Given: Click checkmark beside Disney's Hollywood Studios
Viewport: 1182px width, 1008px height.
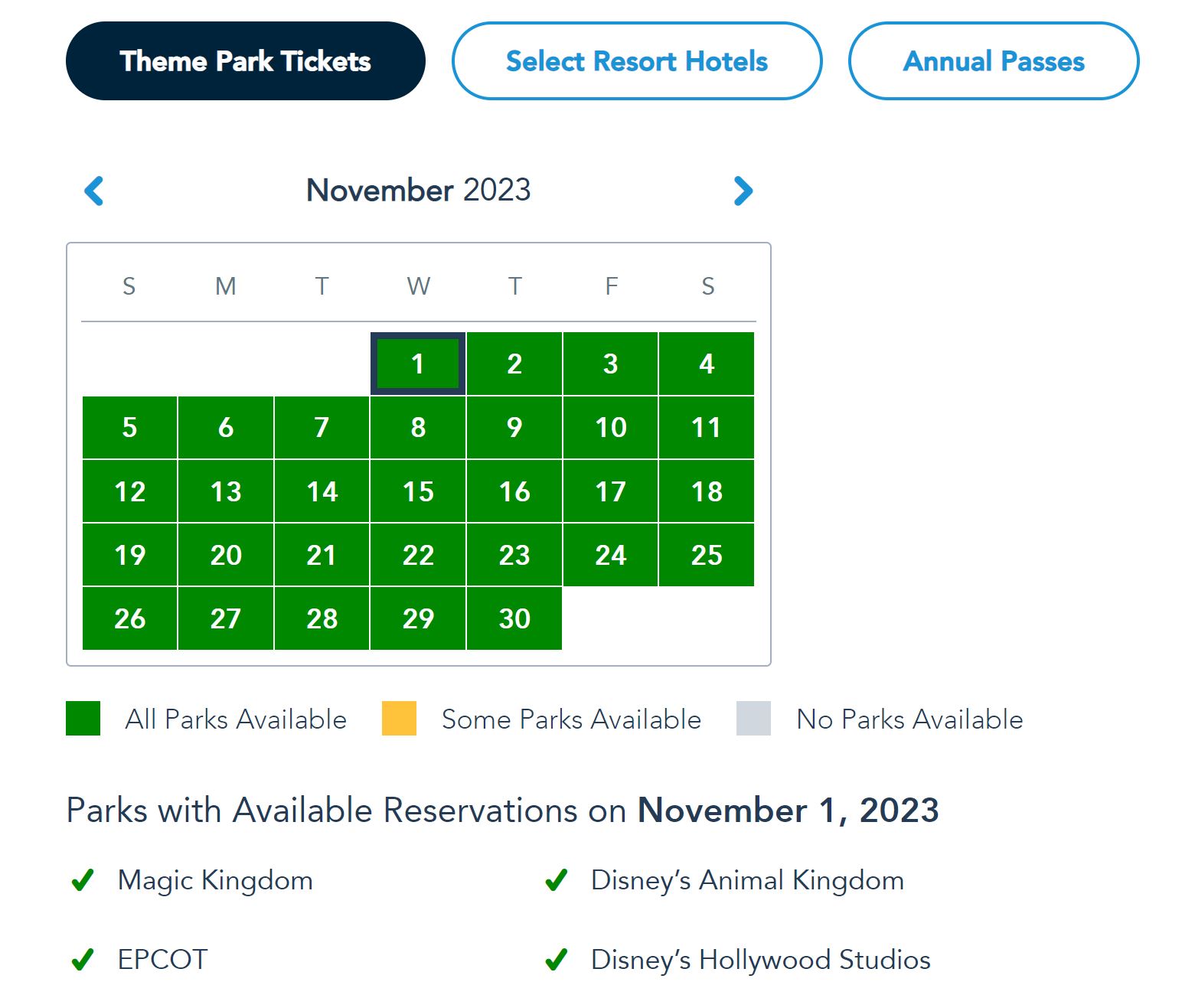Looking at the screenshot, I should [x=557, y=959].
